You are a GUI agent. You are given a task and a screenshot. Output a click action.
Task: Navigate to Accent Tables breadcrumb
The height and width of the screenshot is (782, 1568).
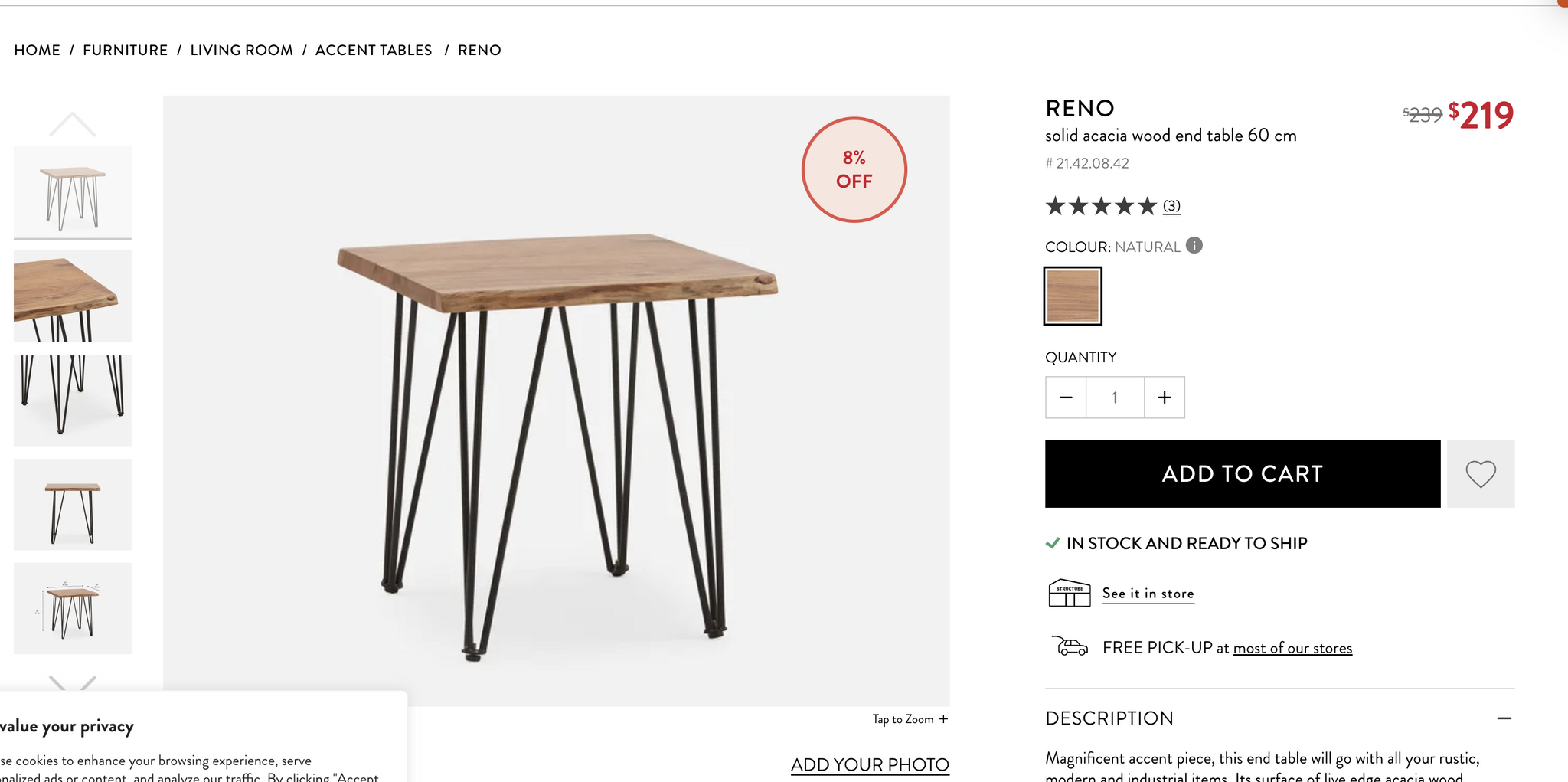[x=374, y=51]
